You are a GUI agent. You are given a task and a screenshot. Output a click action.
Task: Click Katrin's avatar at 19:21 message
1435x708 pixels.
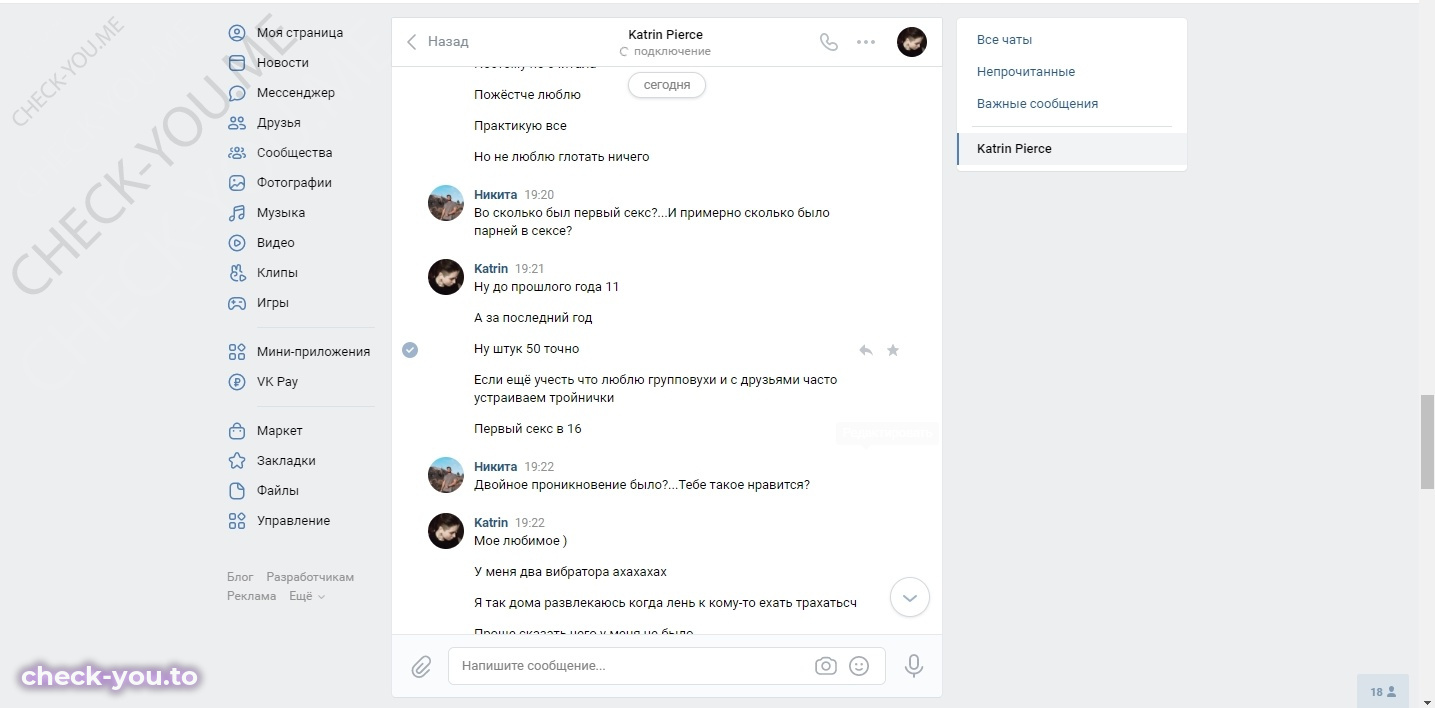click(x=446, y=277)
